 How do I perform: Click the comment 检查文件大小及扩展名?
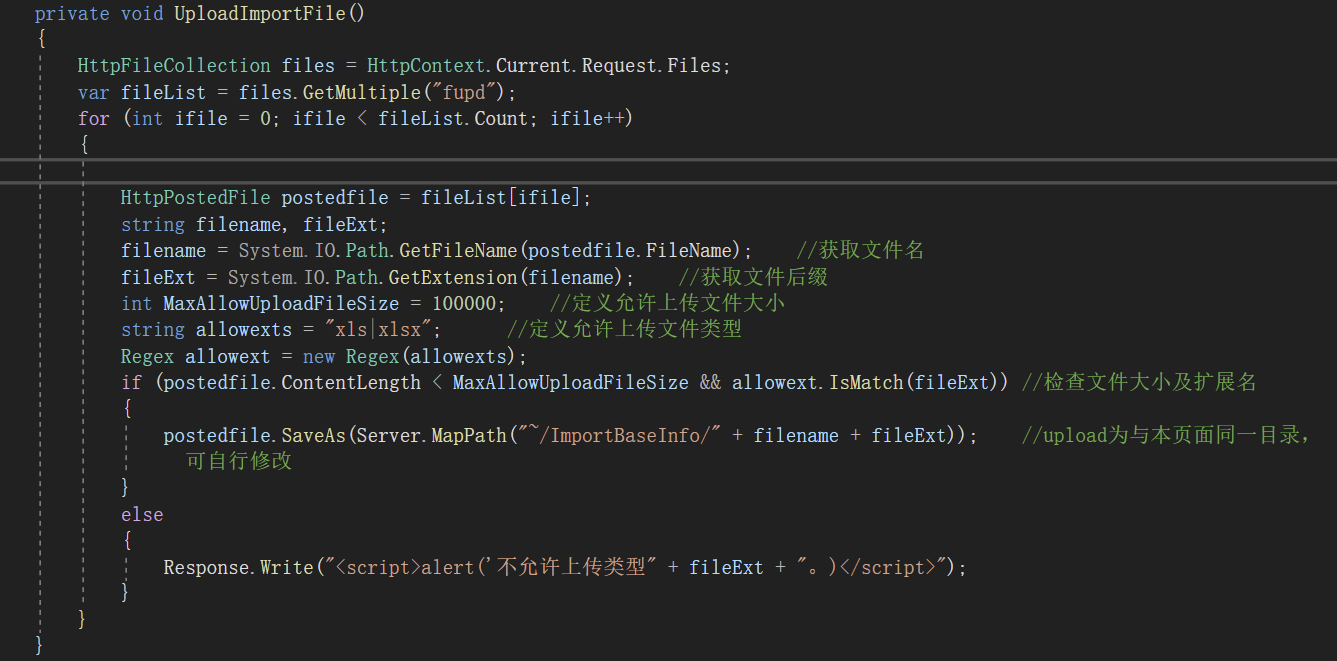[x=1139, y=382]
